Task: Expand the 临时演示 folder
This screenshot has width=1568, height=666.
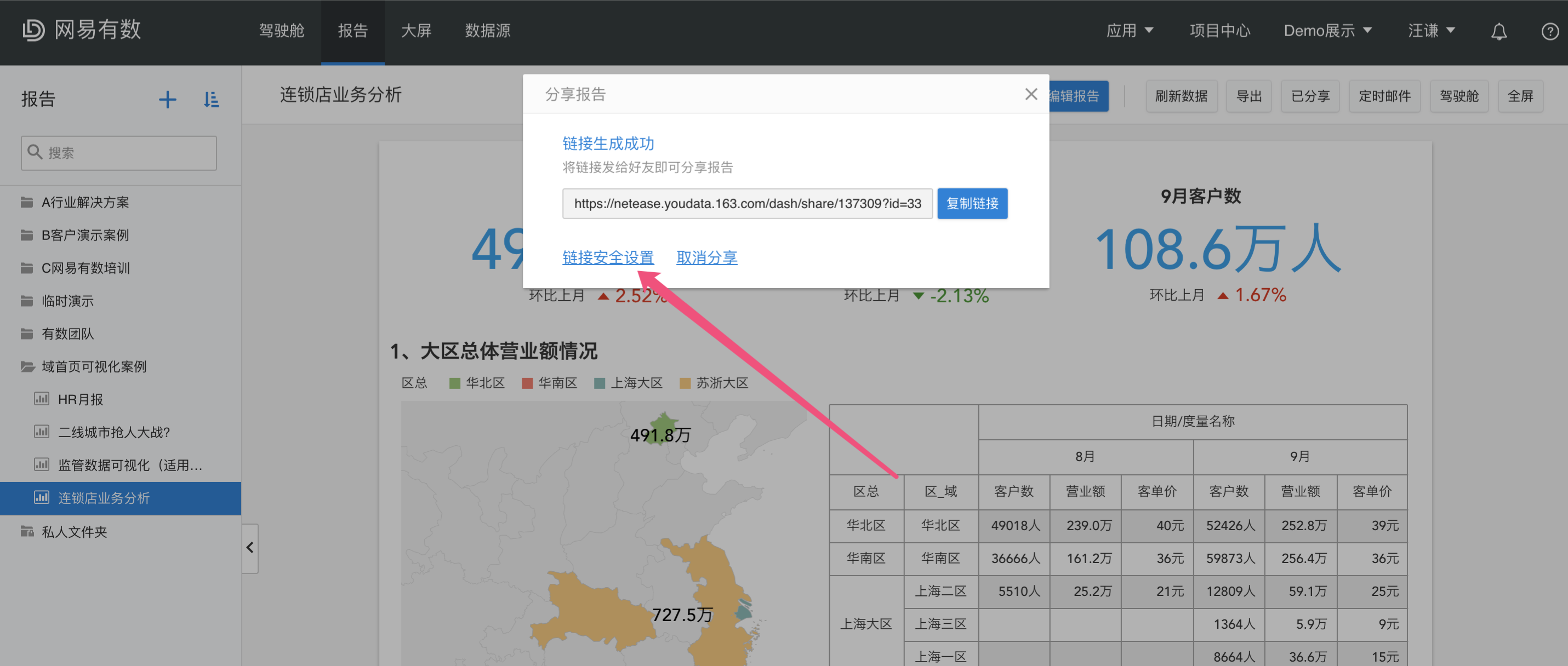Action: [121, 301]
